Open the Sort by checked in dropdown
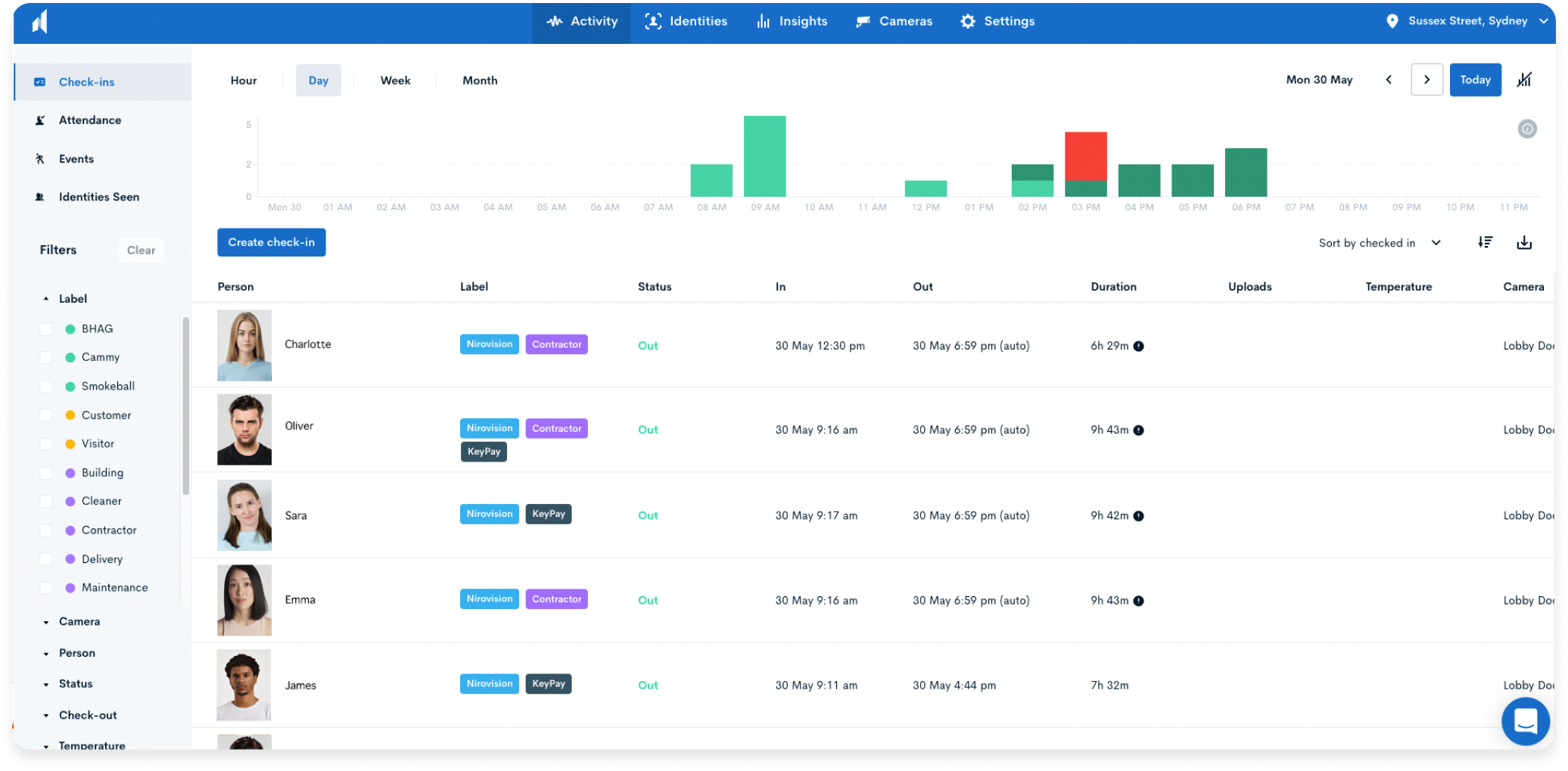1568x771 pixels. (1379, 243)
